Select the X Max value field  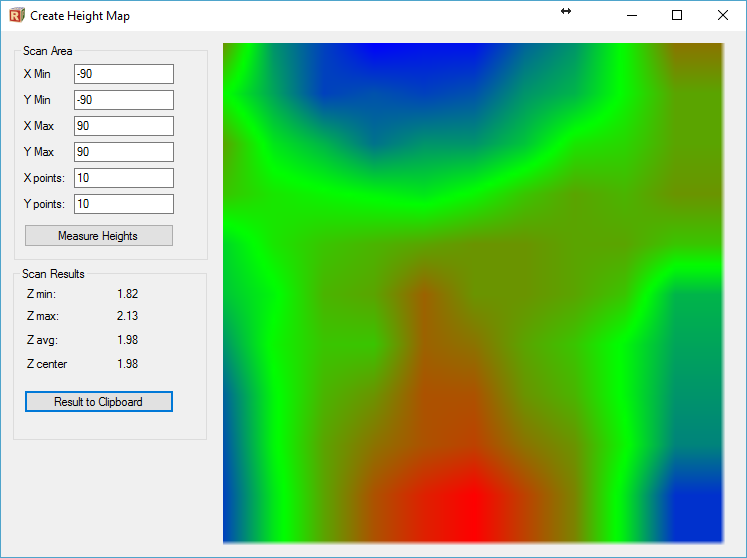(x=123, y=126)
